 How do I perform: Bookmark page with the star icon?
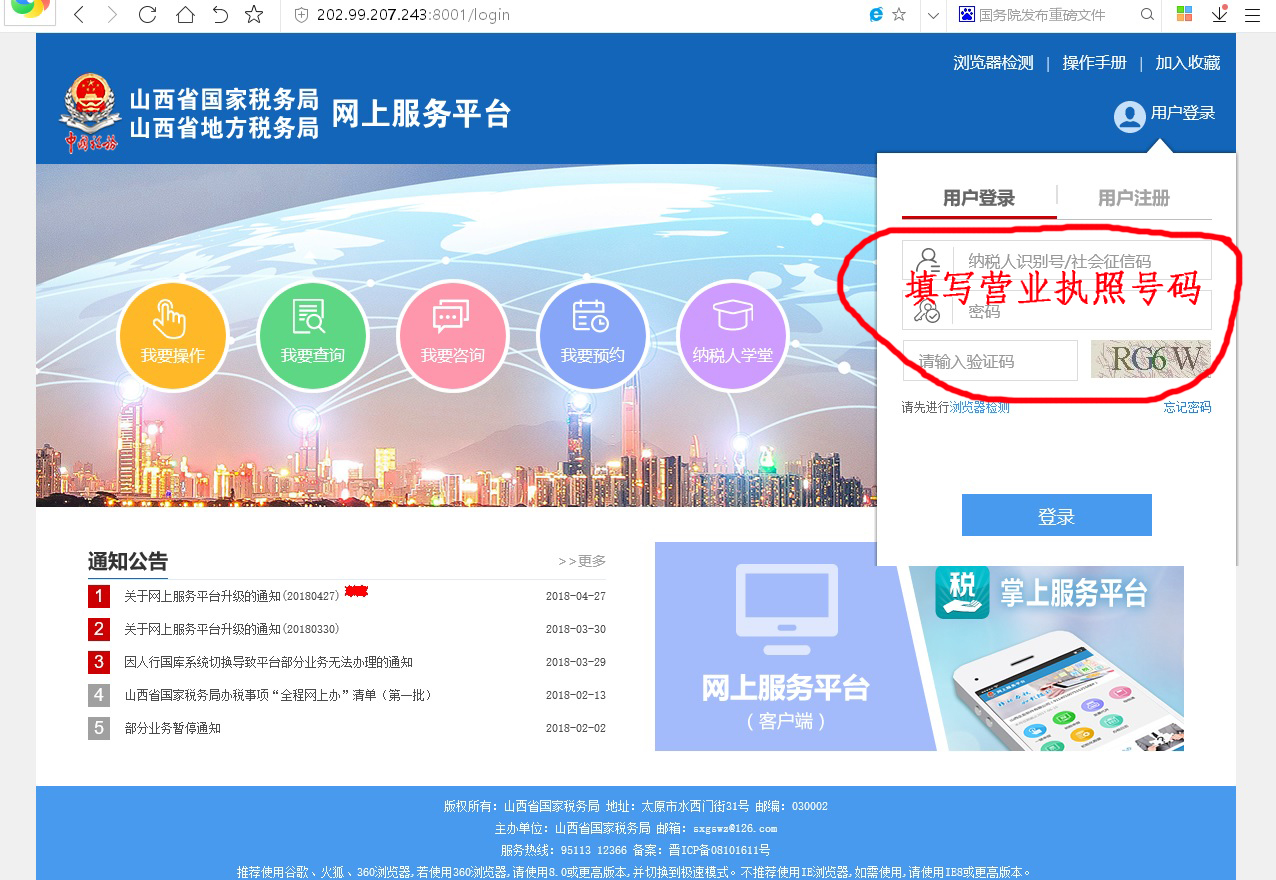tap(254, 15)
